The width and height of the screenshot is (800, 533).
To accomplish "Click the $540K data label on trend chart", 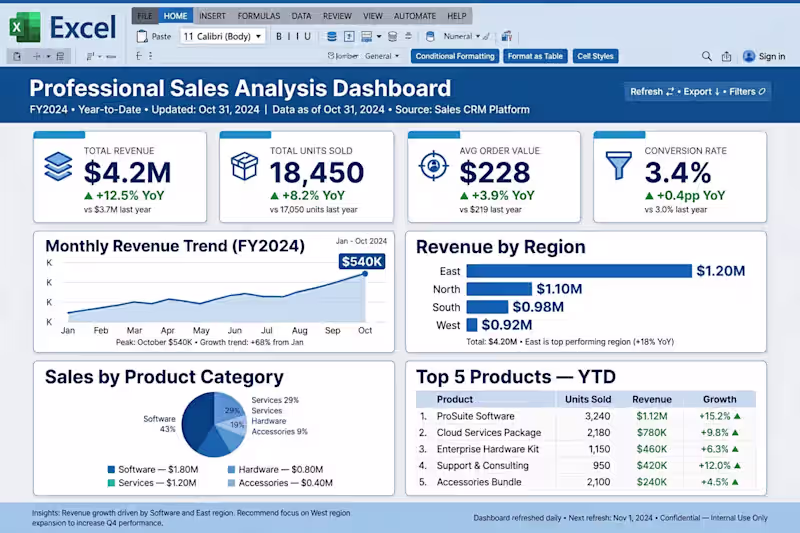I will coord(362,262).
